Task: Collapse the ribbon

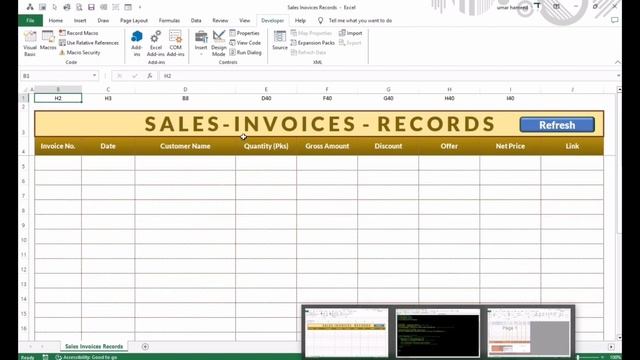Action: 617,62
